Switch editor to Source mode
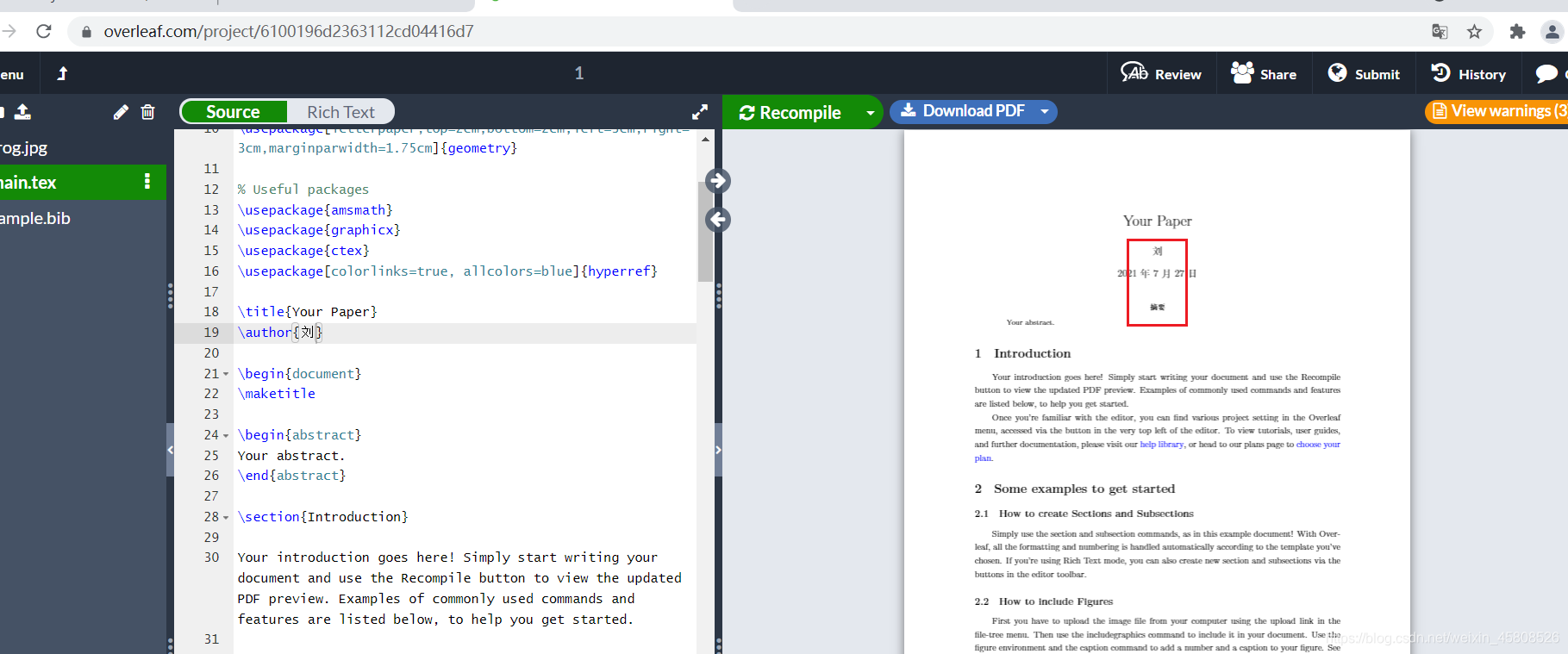The height and width of the screenshot is (654, 1568). click(233, 112)
